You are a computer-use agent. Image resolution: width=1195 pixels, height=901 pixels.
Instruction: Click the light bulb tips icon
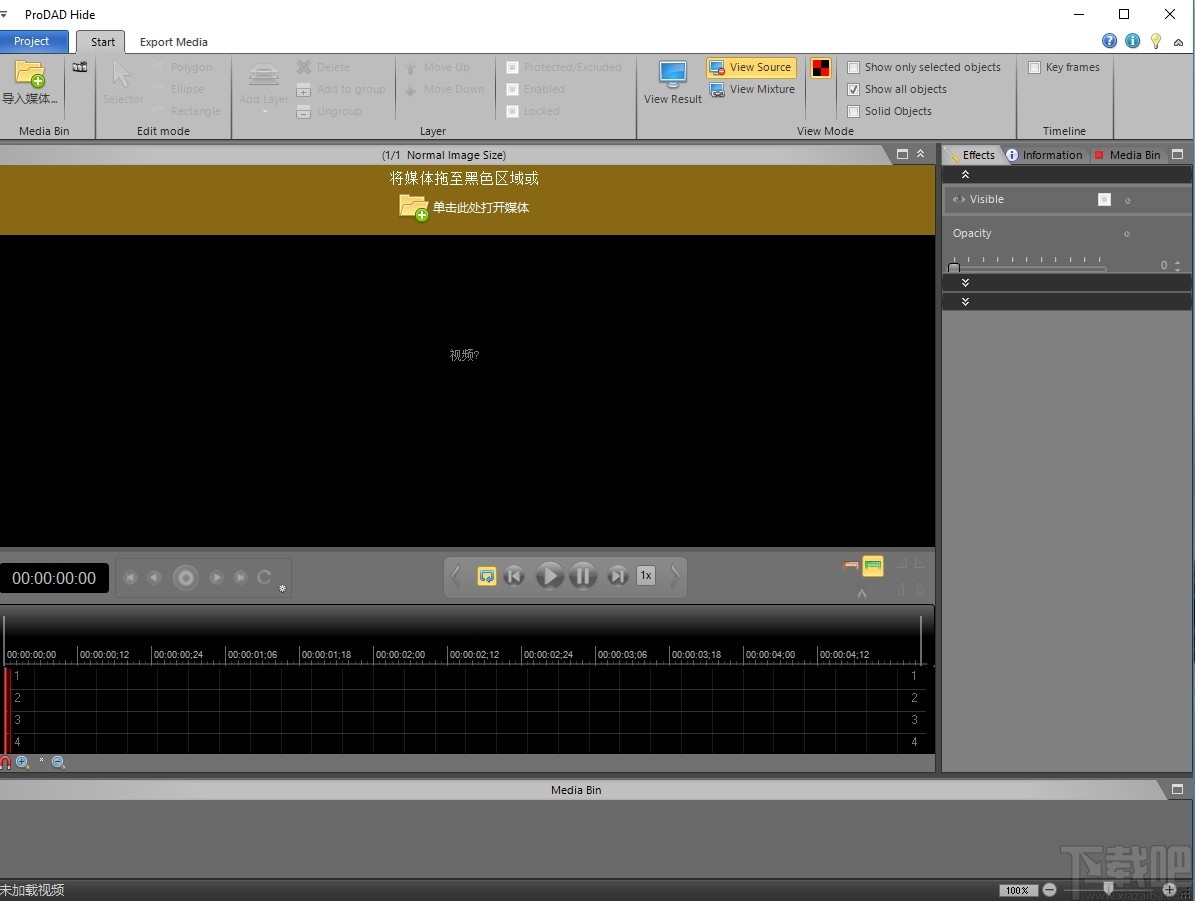point(1156,41)
